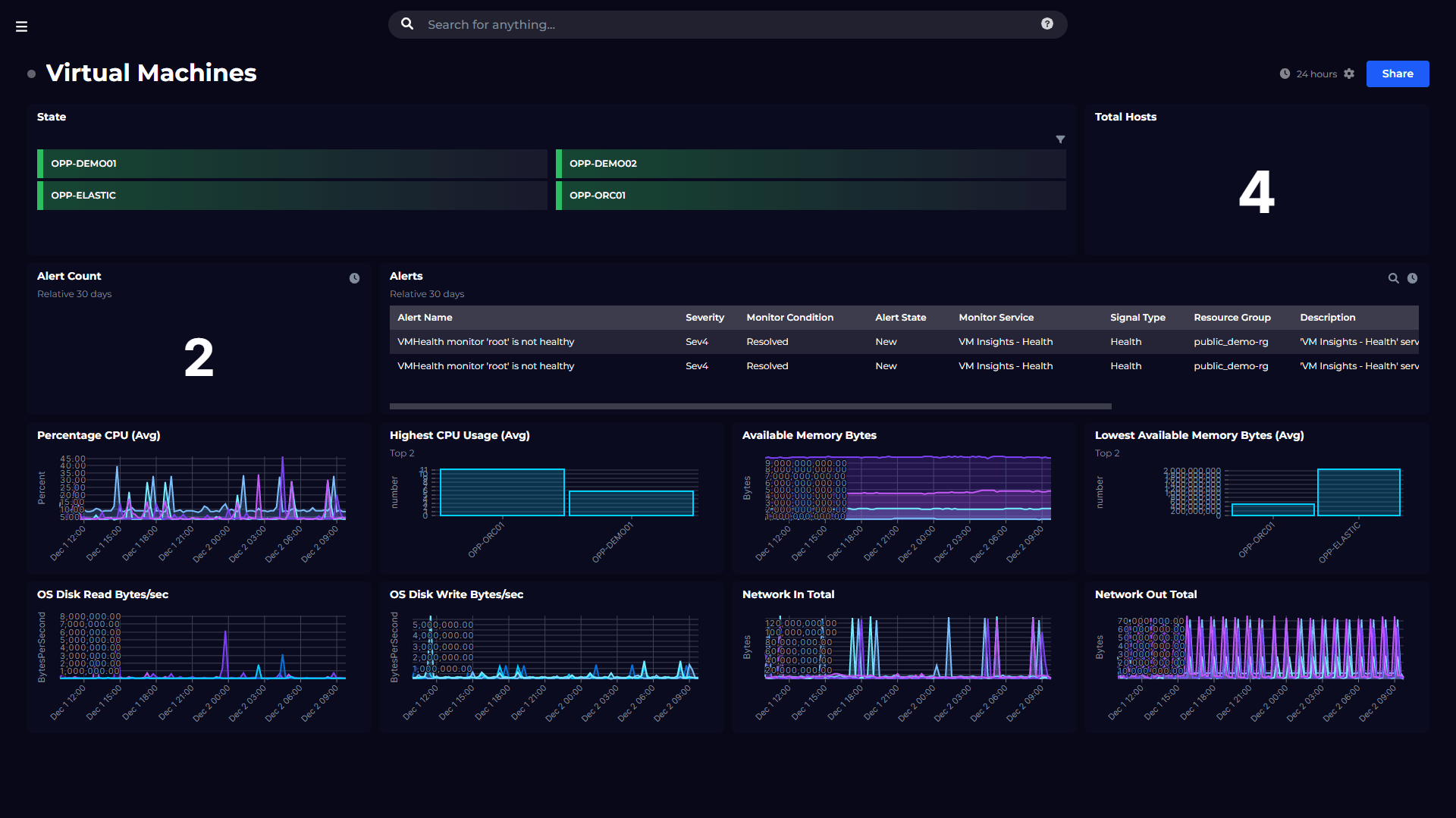The height and width of the screenshot is (818, 1456).
Task: Sort by Monitor Condition column header
Action: 789,318
